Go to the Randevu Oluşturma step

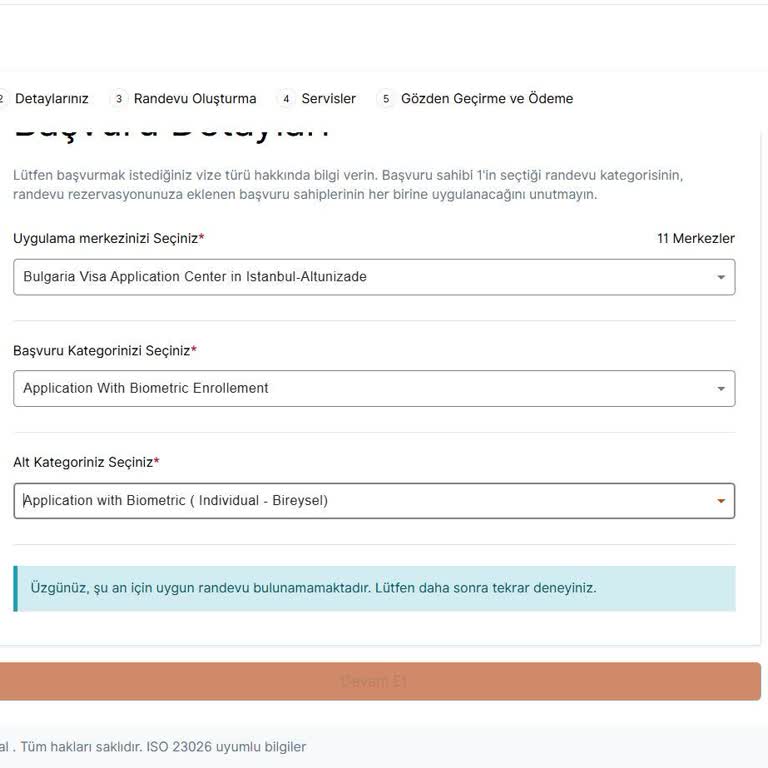pos(195,99)
